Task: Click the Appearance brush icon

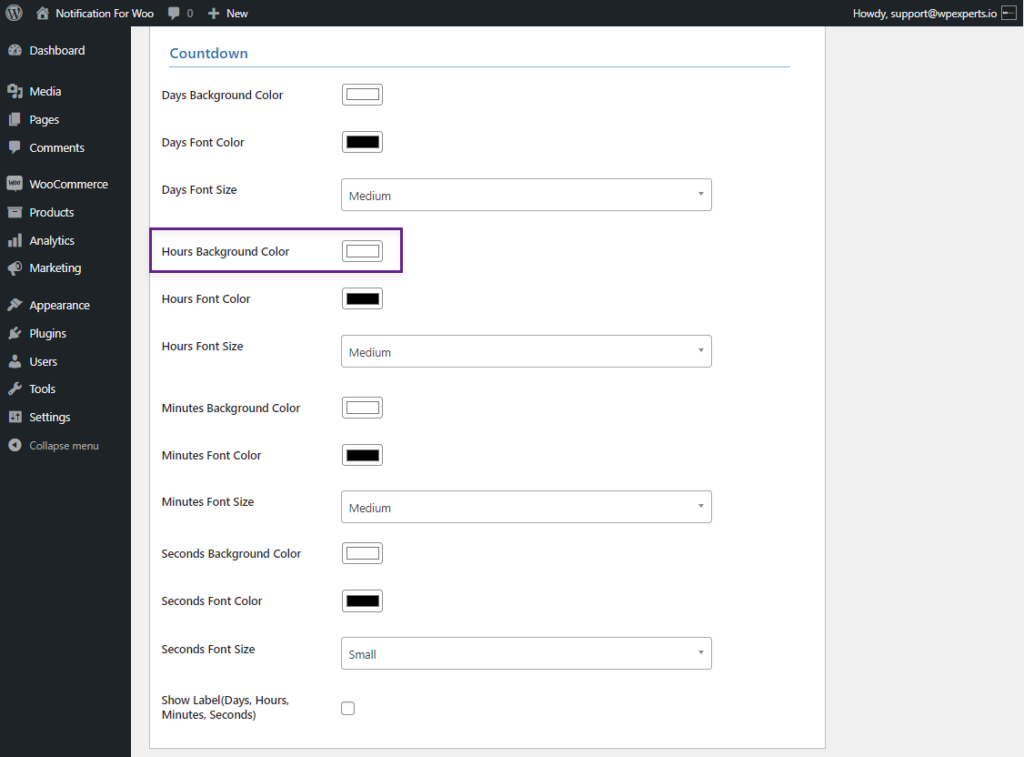Action: (x=14, y=305)
